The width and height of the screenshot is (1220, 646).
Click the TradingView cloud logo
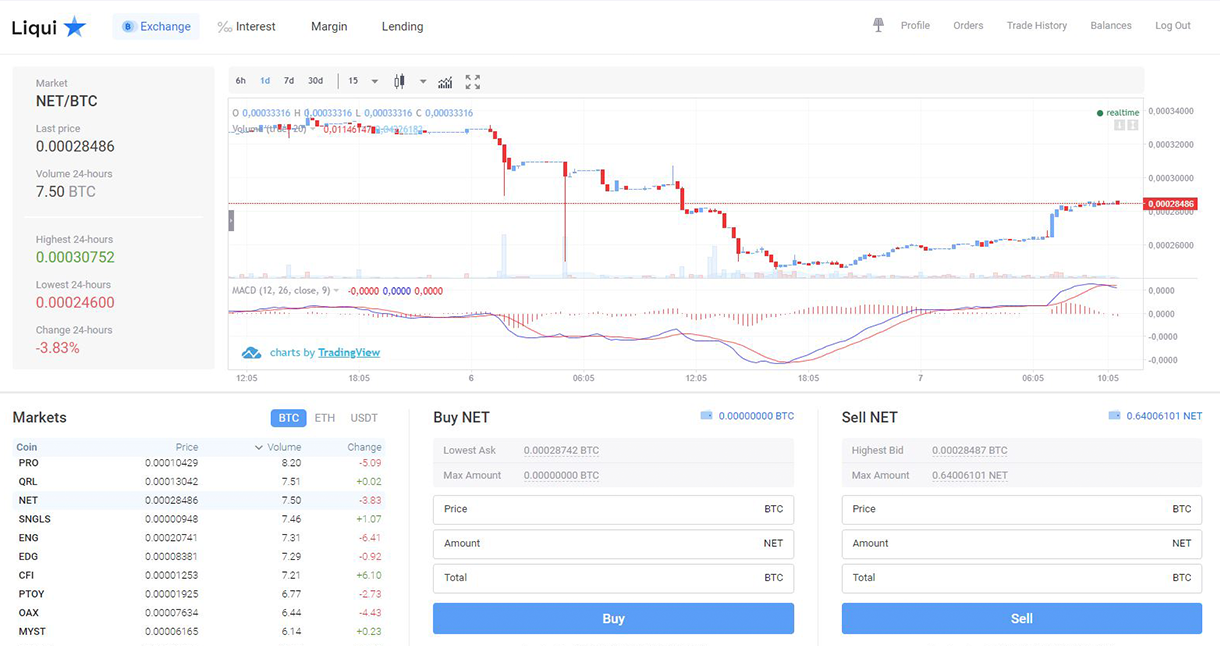click(251, 353)
